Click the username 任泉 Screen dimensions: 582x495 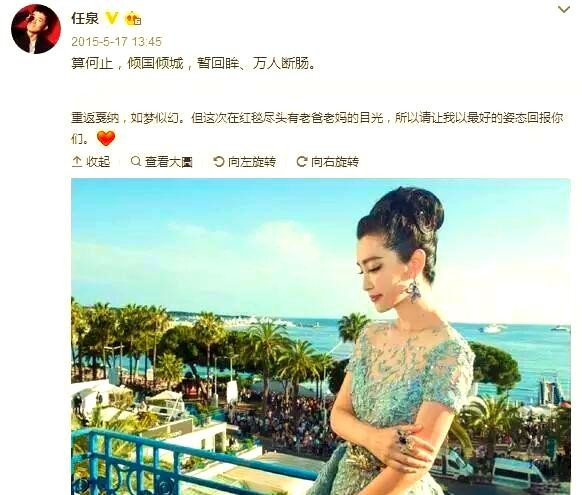pos(85,18)
